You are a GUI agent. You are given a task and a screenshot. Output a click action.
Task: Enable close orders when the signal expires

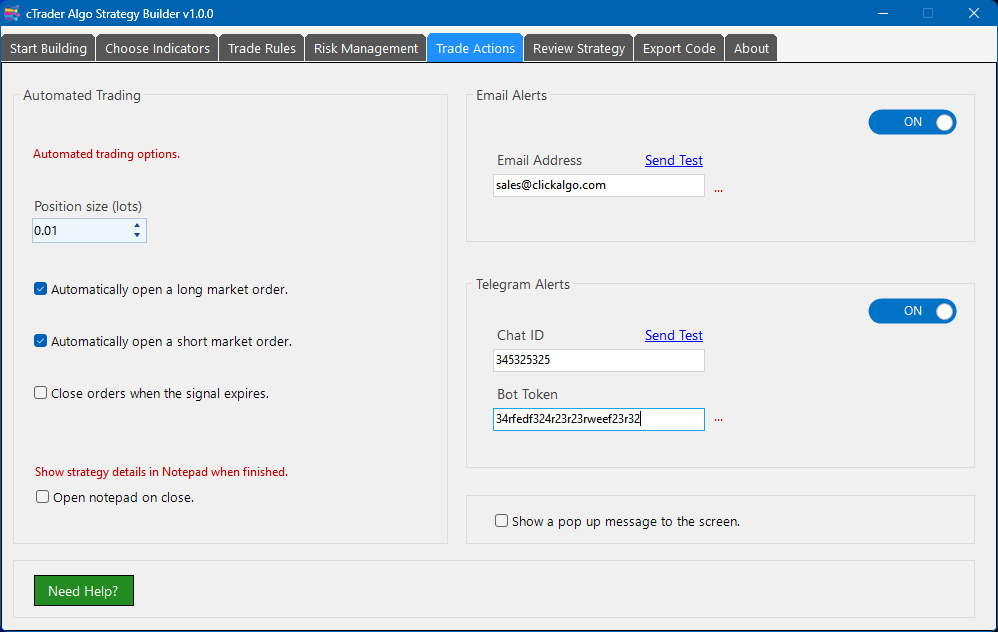(x=40, y=392)
